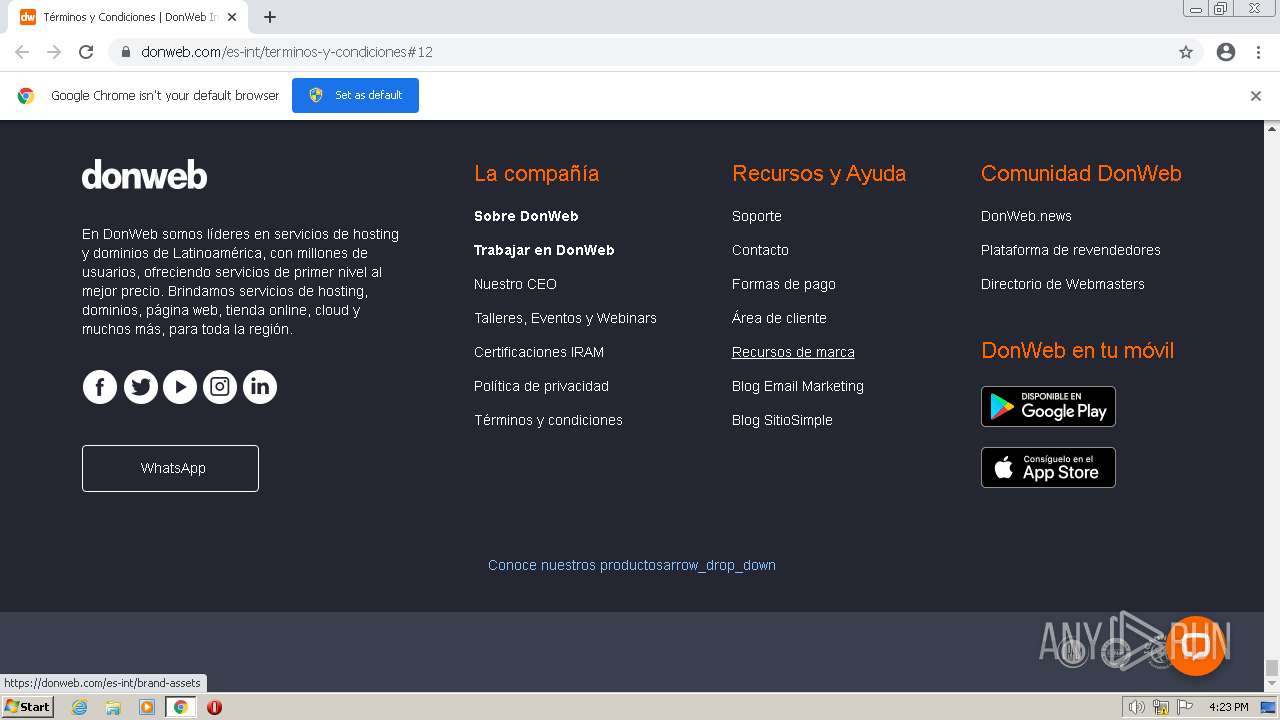Switch to Chrome in the taskbar

pyautogui.click(x=180, y=707)
